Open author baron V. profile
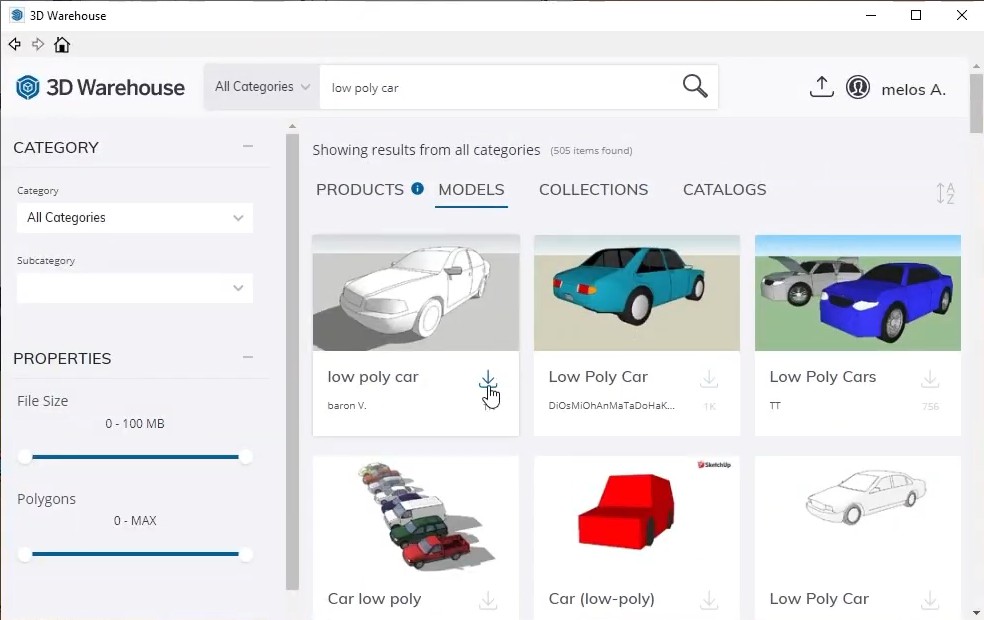 click(347, 405)
